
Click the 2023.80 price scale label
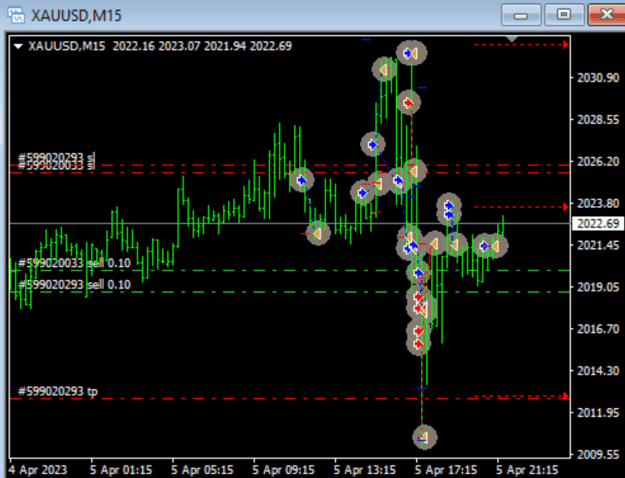(598, 204)
